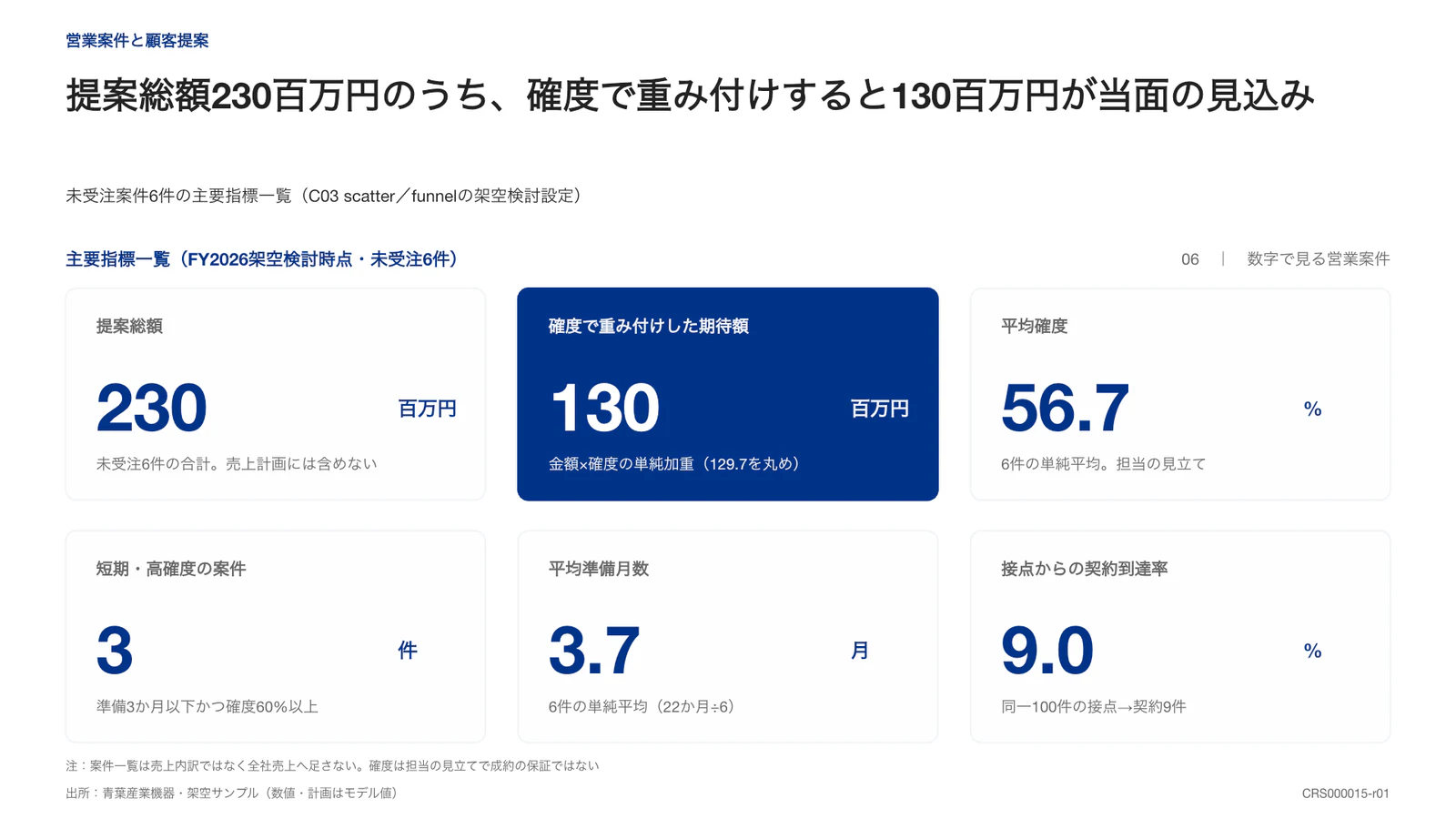Click the 件 unit beside 3

click(408, 651)
